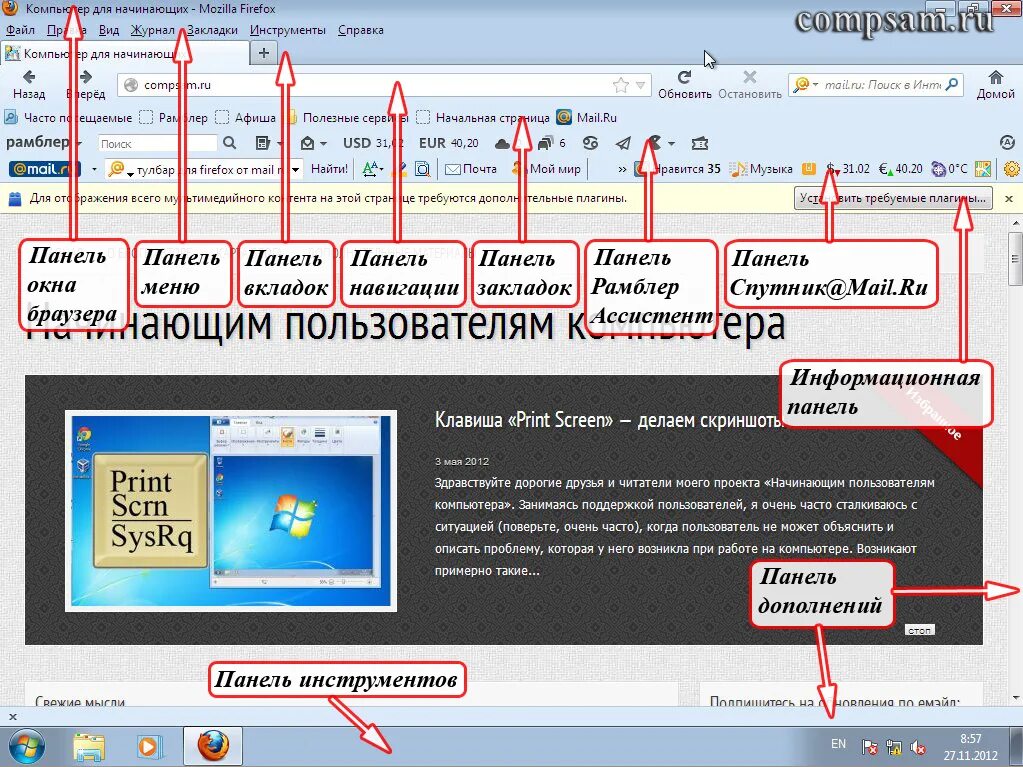Open the maps icon in Sputnik toolbar

983,169
